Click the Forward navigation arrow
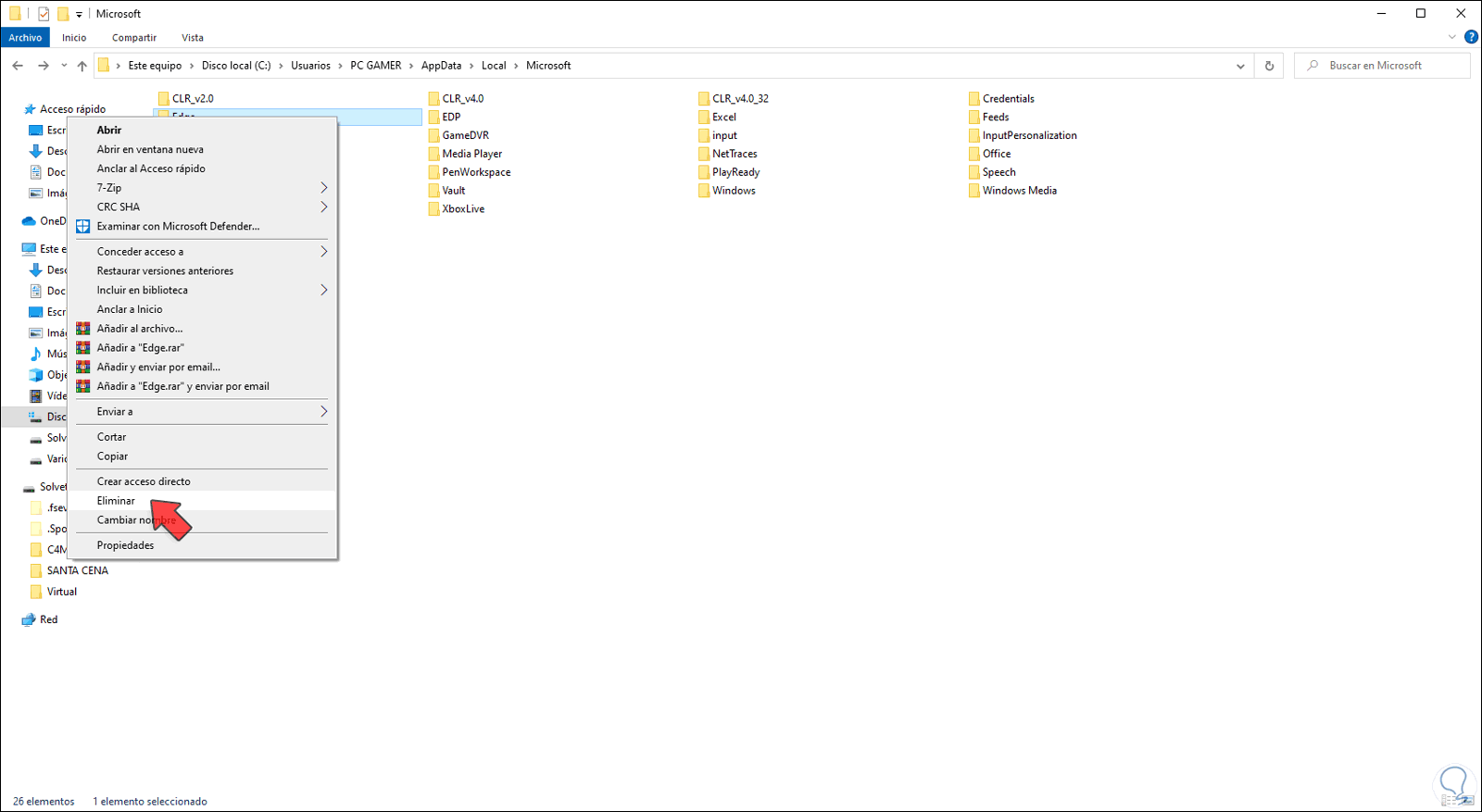The image size is (1482, 812). coord(43,66)
